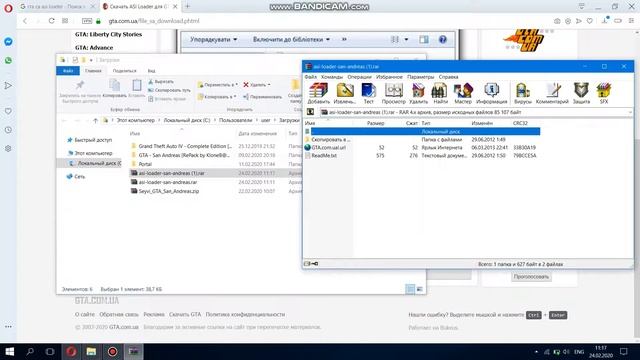Click WinRAR up-one-level folder icon
Viewport: 640px width, 360px height.
tap(310, 112)
